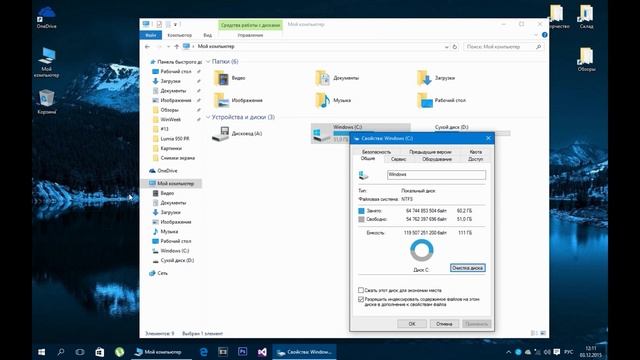Launch Photoshop from the taskbar

242,352
